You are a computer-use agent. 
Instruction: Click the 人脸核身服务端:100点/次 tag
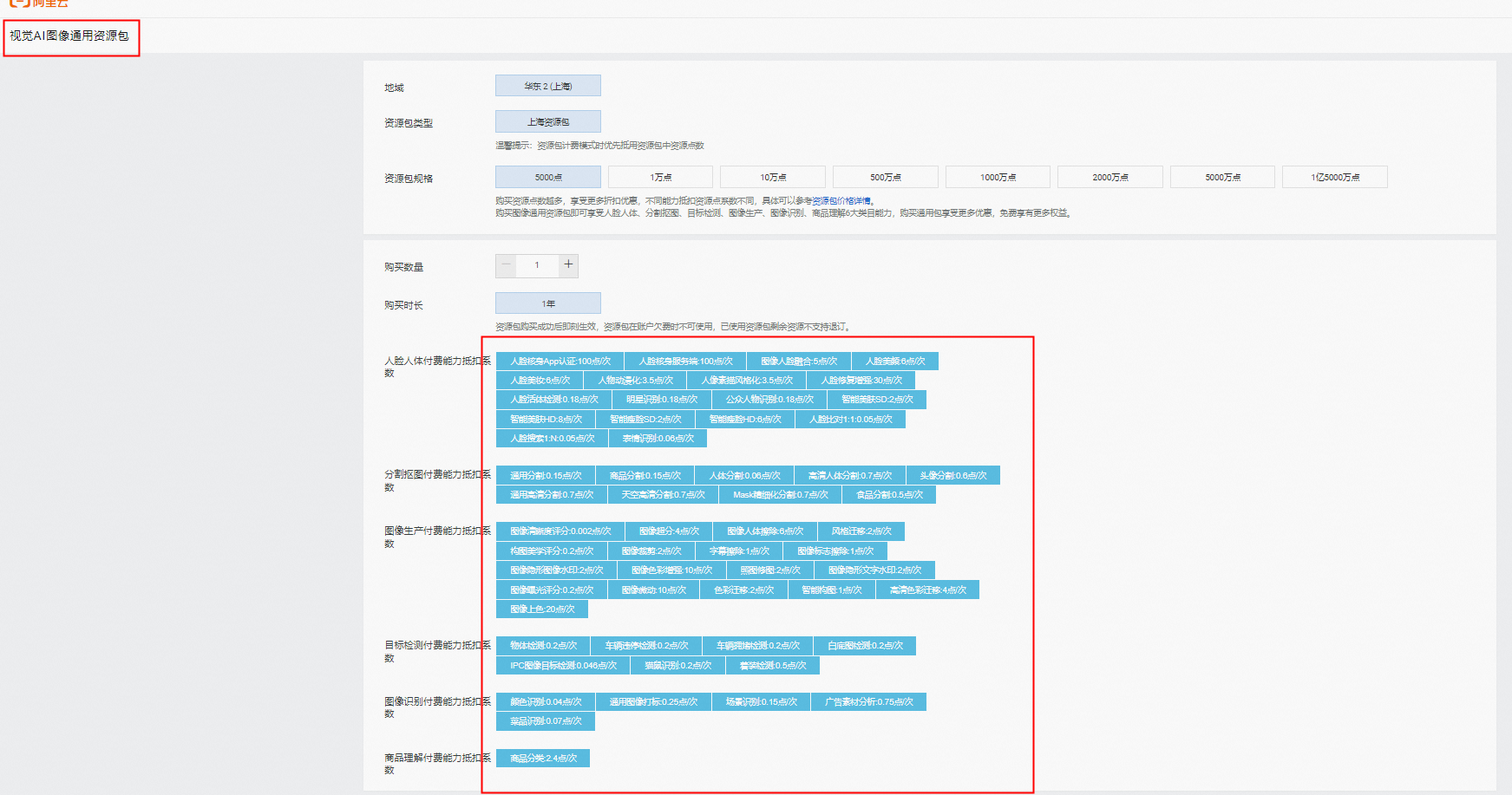pyautogui.click(x=685, y=361)
